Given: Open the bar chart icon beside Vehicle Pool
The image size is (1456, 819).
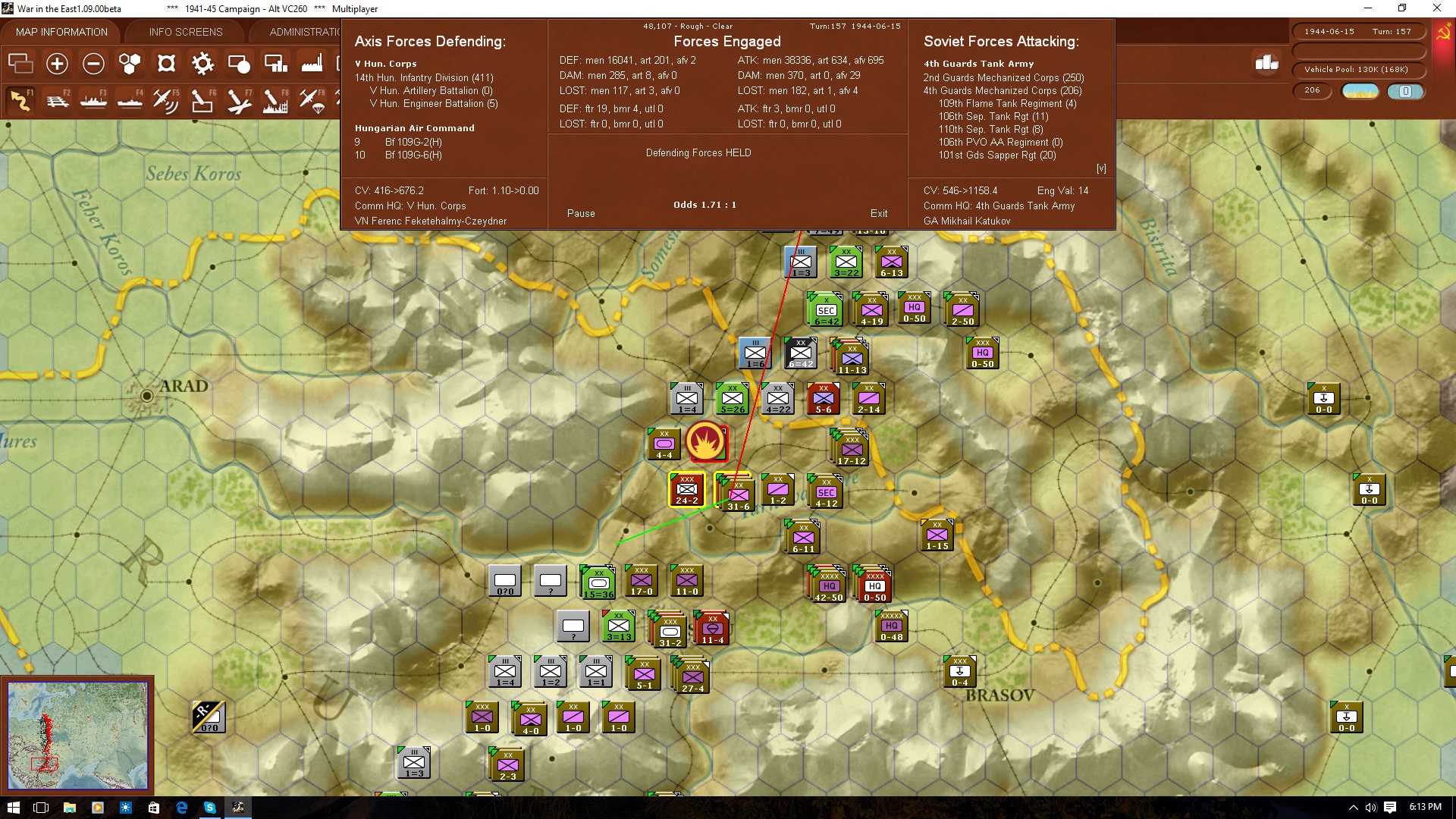Looking at the screenshot, I should (1267, 63).
